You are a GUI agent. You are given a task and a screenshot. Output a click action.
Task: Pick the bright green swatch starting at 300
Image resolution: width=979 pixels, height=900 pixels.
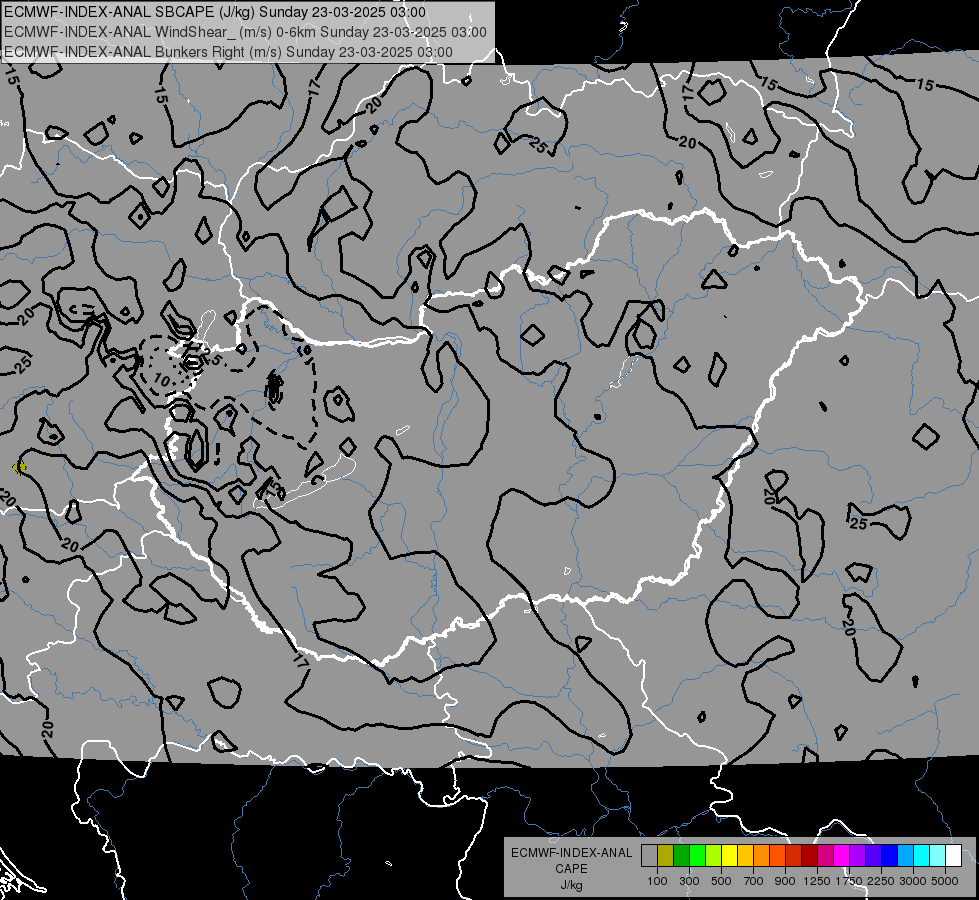point(697,856)
